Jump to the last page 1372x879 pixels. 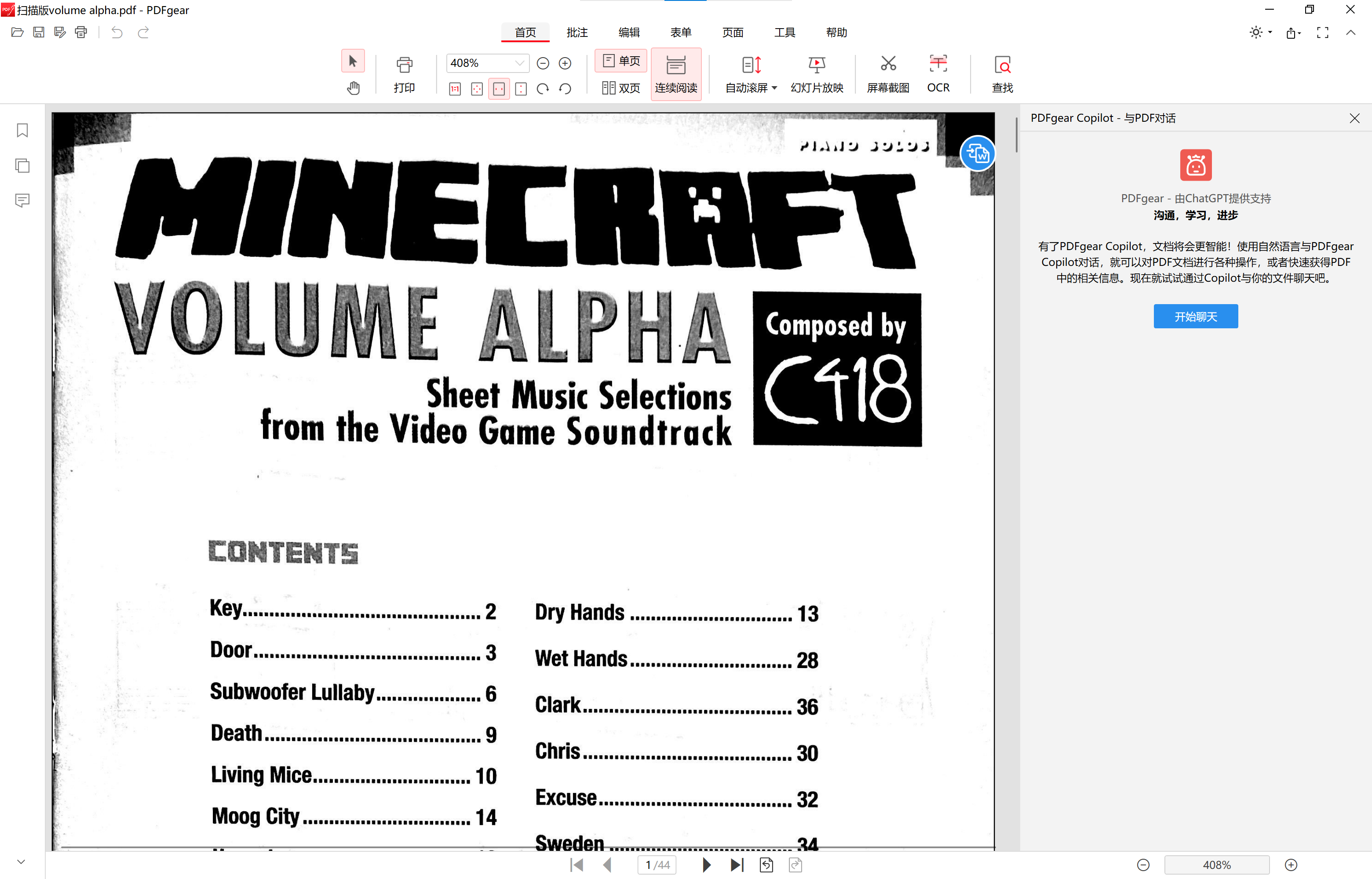point(737,865)
